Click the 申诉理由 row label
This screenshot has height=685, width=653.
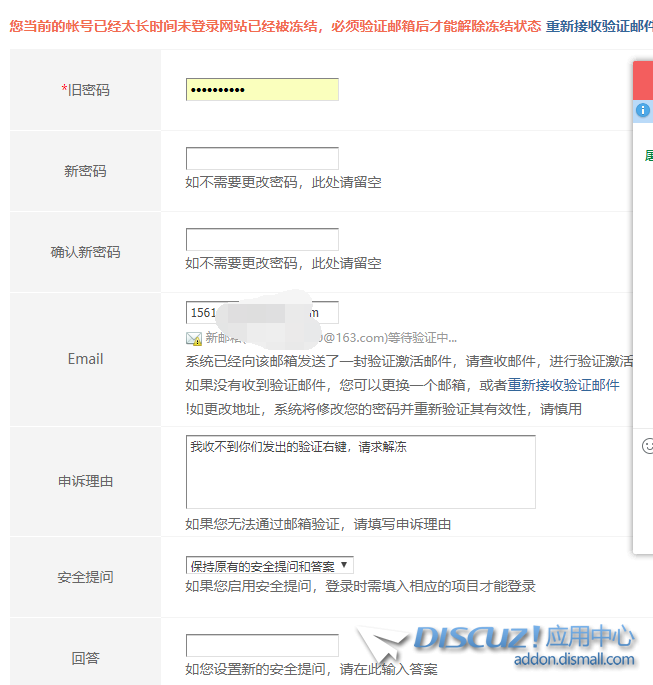85,481
